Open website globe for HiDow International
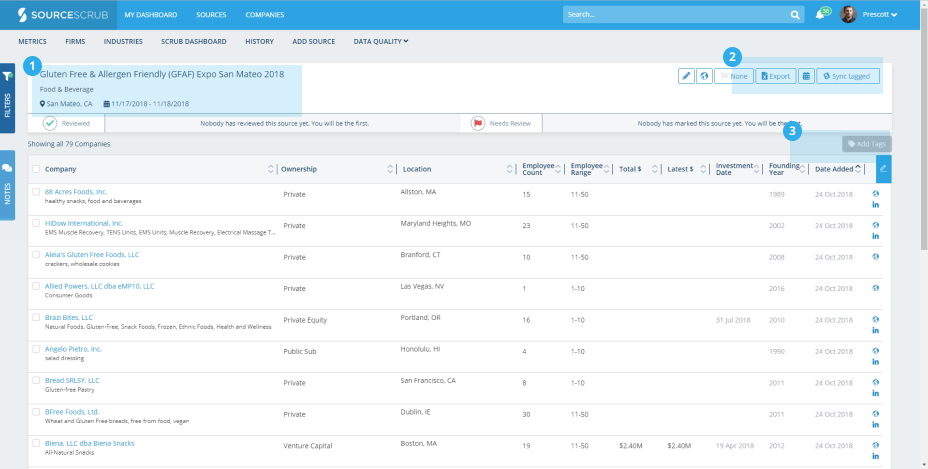This screenshot has height=469, width=928. (x=875, y=225)
